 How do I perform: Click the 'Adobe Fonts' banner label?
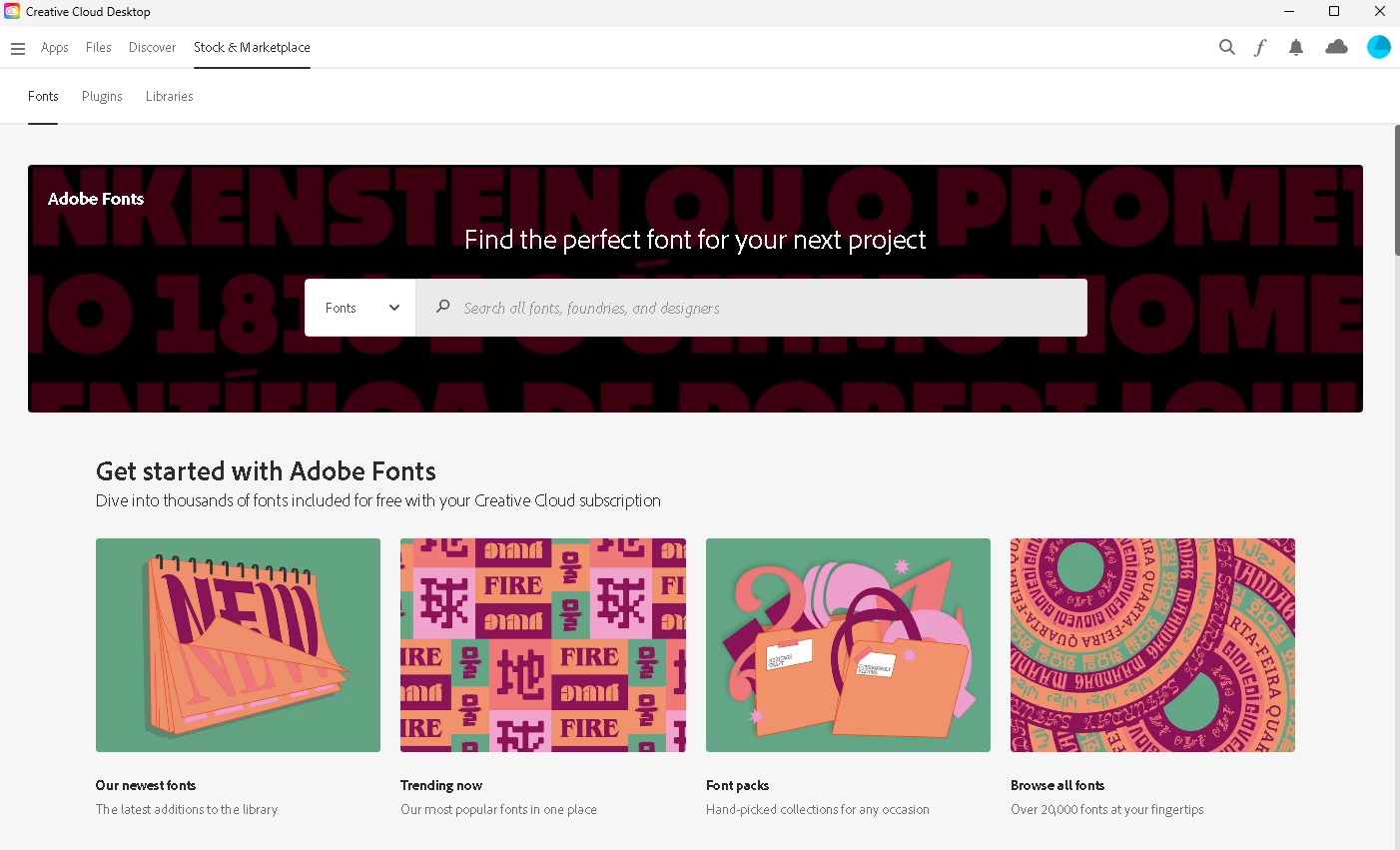96,199
